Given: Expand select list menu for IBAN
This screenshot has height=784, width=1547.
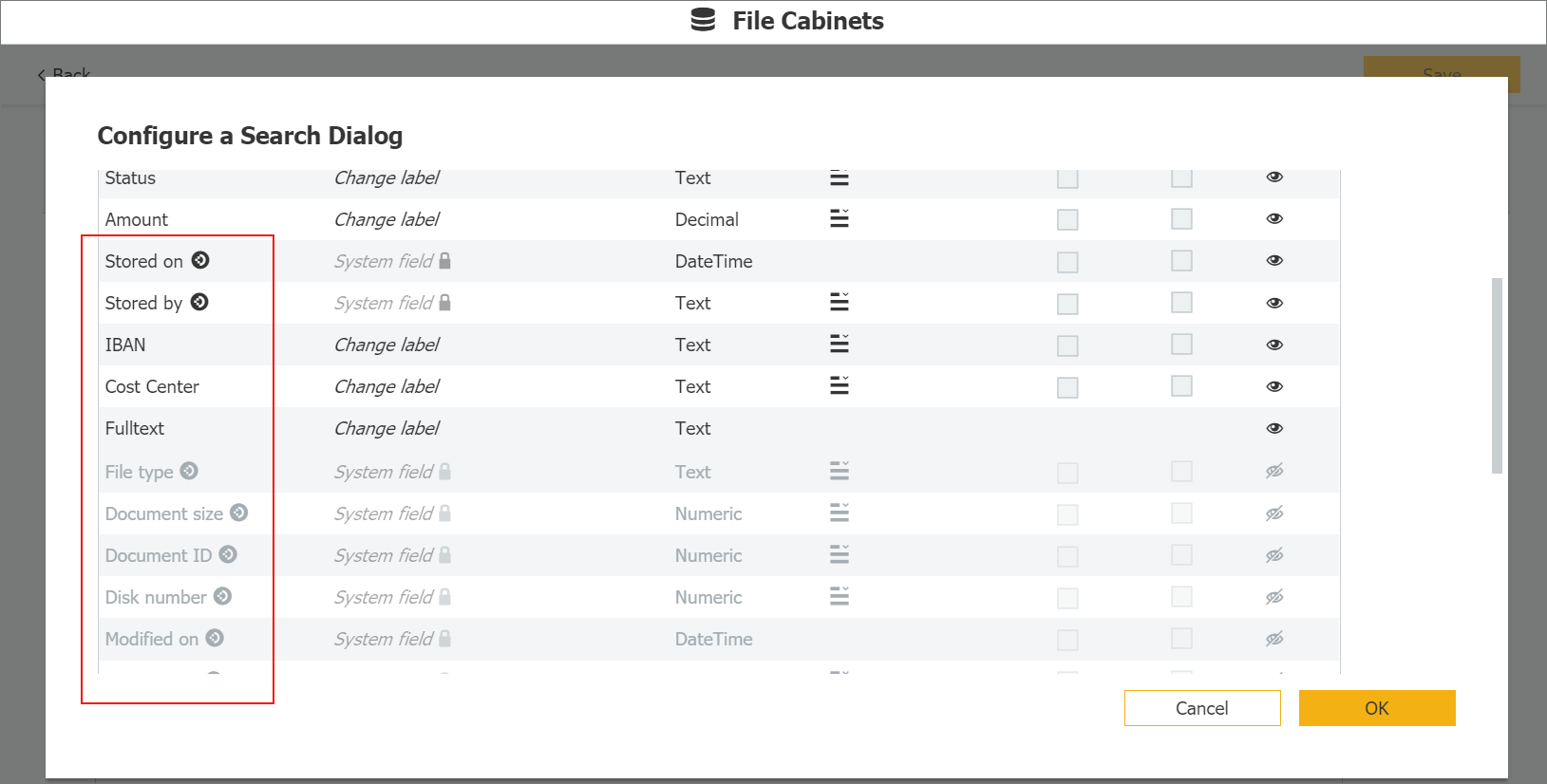Looking at the screenshot, I should pos(840,345).
